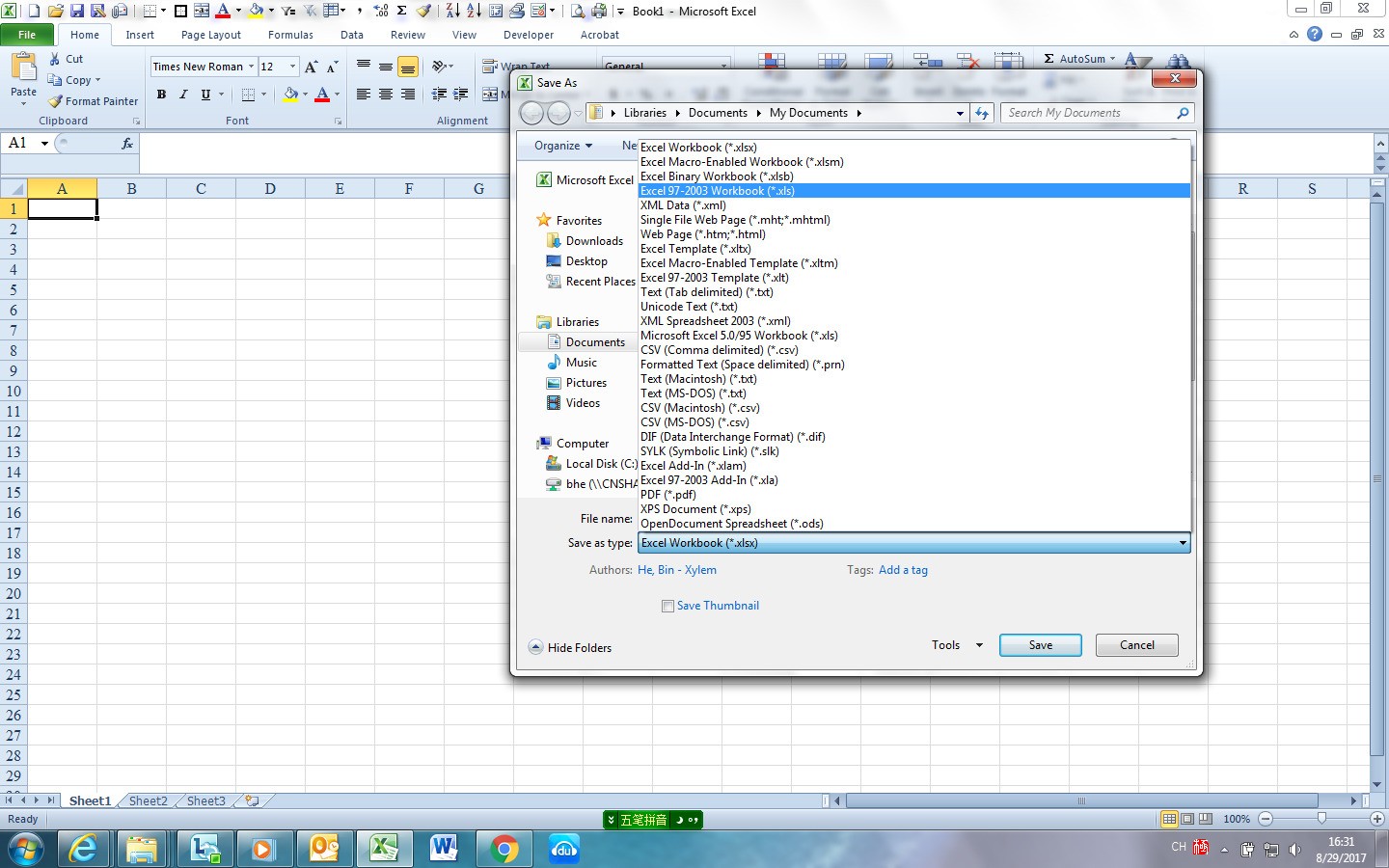Open the green File menu button

27,35
